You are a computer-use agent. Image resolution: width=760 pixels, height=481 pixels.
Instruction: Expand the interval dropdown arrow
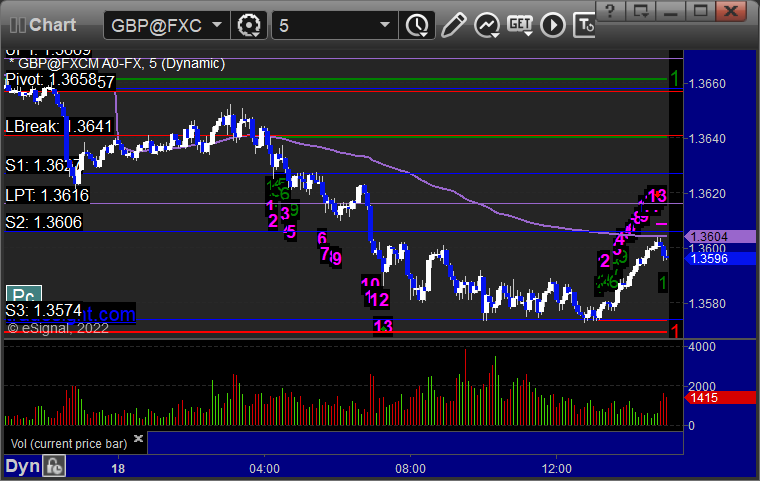[385, 25]
